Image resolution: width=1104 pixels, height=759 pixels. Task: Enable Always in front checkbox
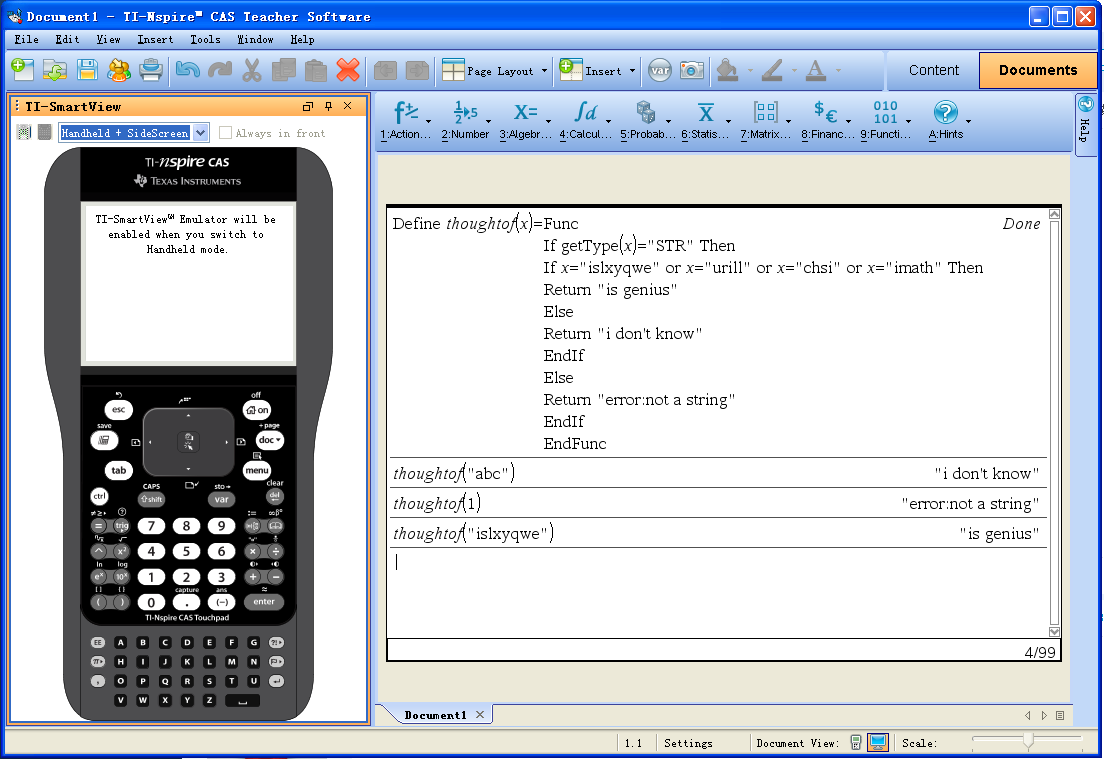tap(225, 132)
